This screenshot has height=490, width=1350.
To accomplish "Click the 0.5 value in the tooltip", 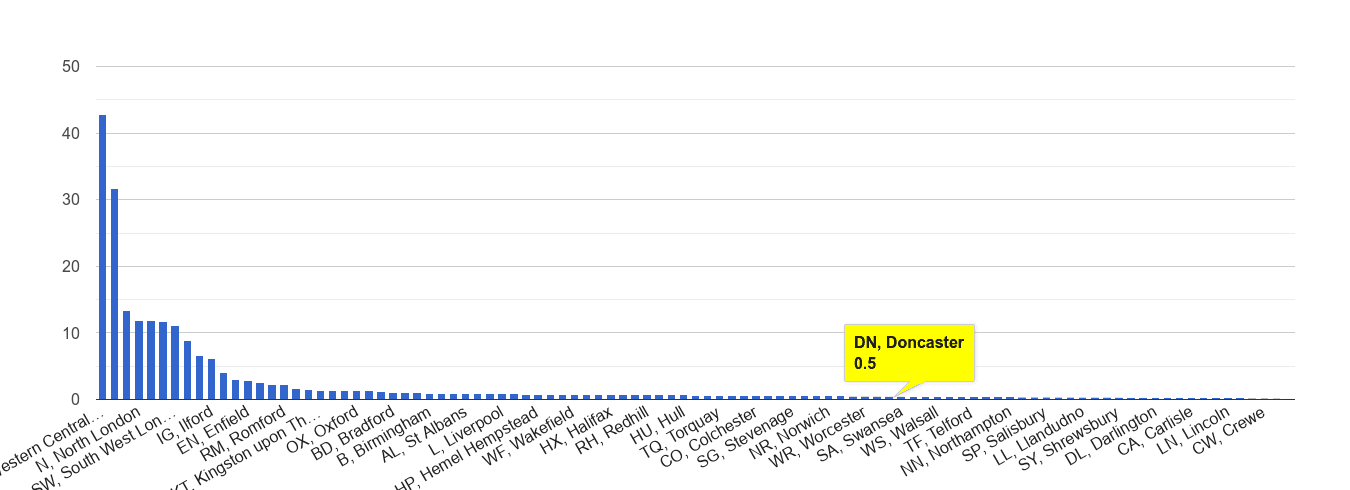I will click(x=865, y=364).
